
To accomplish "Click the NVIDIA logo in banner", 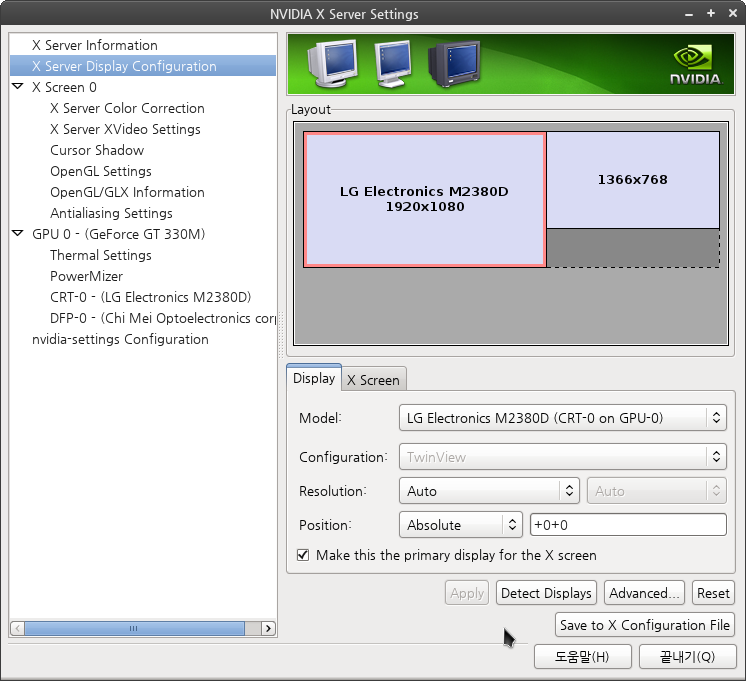I will pyautogui.click(x=696, y=65).
